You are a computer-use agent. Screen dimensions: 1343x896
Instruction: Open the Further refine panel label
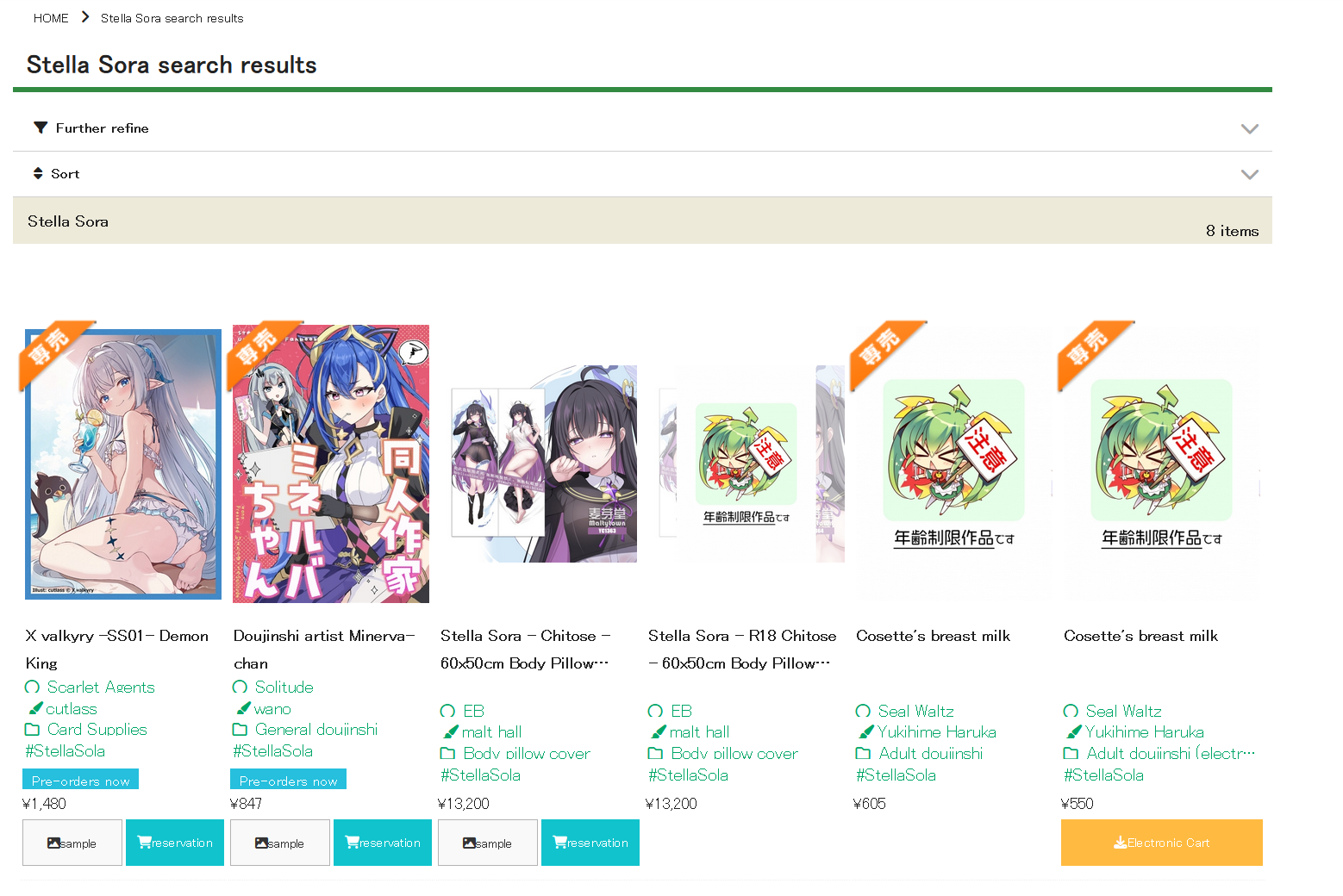(x=102, y=128)
